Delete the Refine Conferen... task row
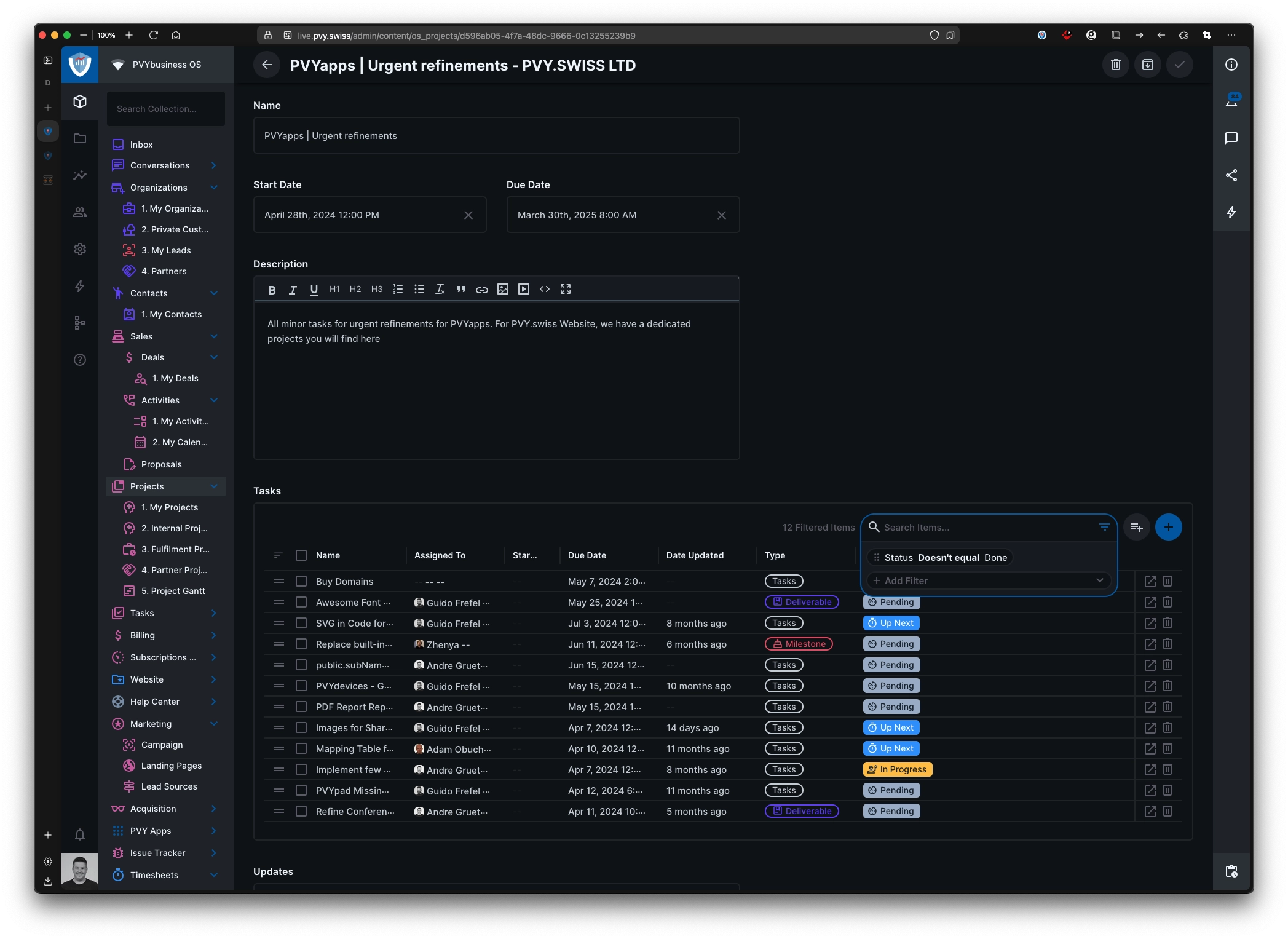Image resolution: width=1288 pixels, height=939 pixels. (1167, 811)
